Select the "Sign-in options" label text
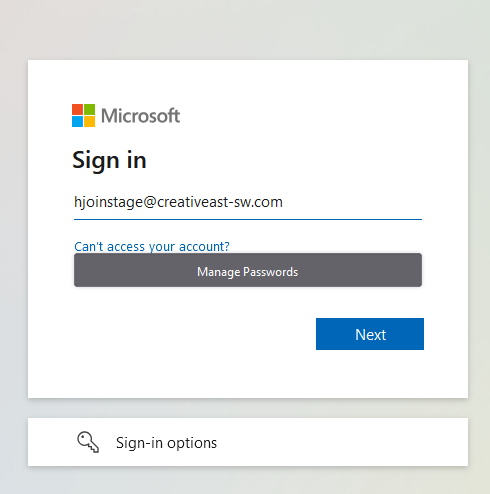 pyautogui.click(x=166, y=443)
